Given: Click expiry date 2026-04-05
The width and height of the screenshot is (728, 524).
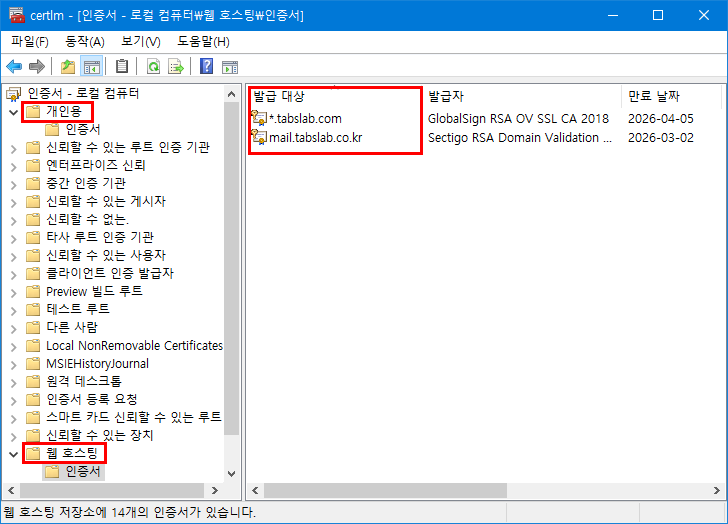Looking at the screenshot, I should point(661,118).
